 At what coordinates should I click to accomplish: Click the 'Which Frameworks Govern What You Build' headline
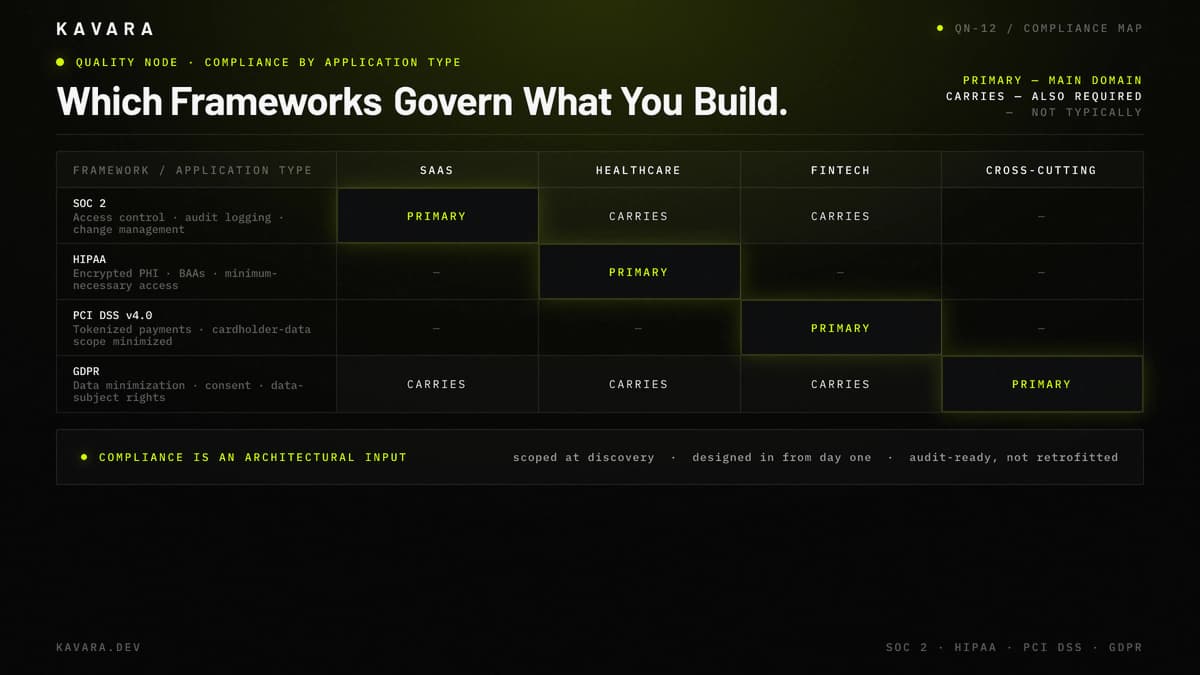(422, 102)
